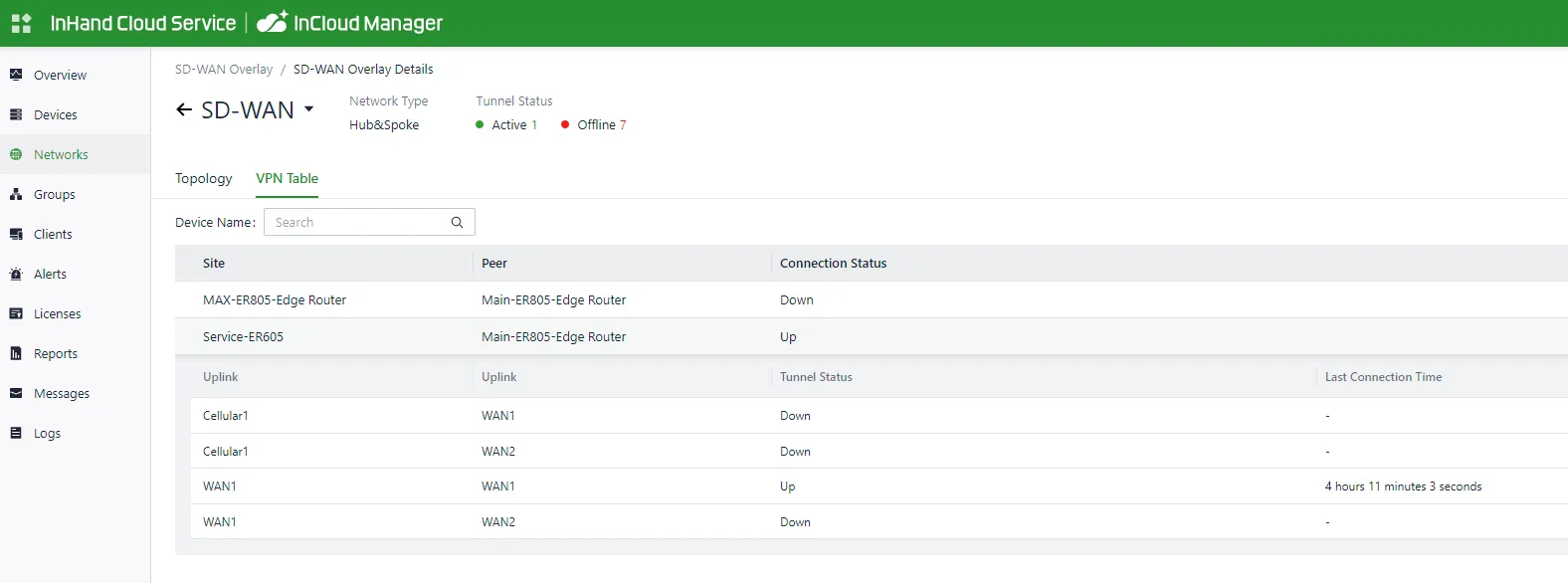Click the Tunnel Status sub-table header
This screenshot has height=583, width=1568.
point(816,376)
